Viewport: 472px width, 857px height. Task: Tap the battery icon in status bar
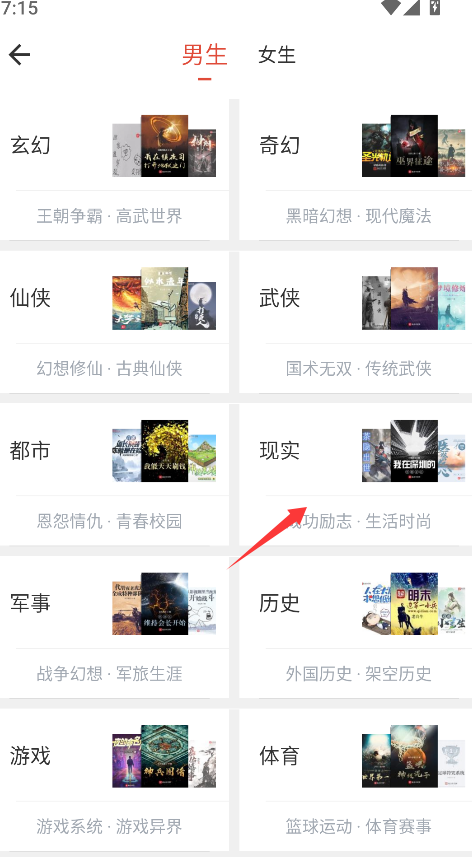point(435,7)
